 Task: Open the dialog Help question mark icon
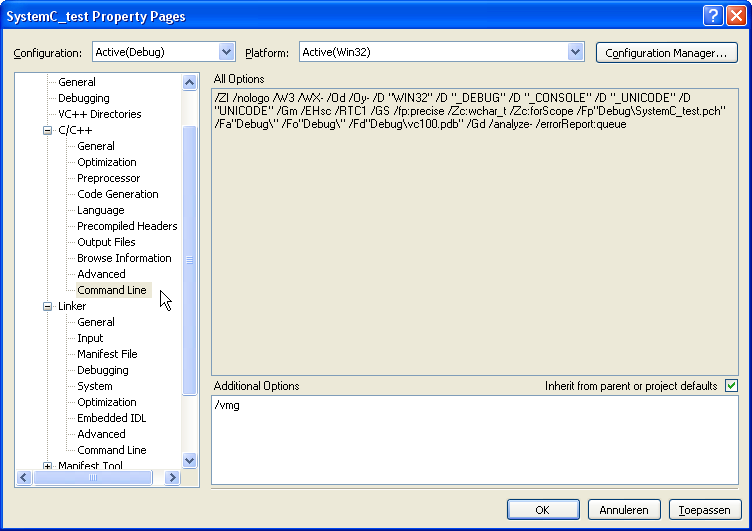(713, 15)
